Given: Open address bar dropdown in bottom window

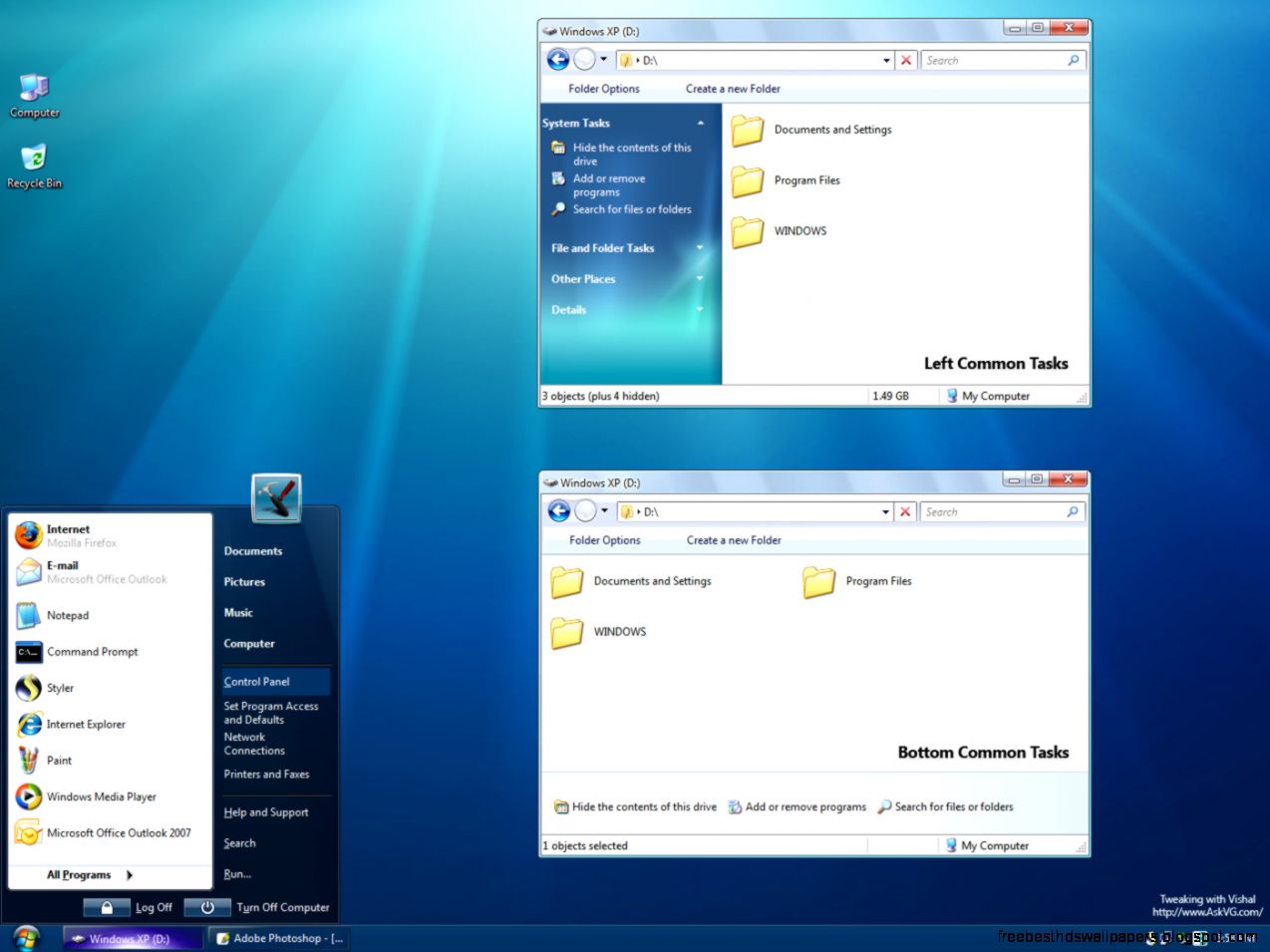Looking at the screenshot, I should [x=886, y=512].
